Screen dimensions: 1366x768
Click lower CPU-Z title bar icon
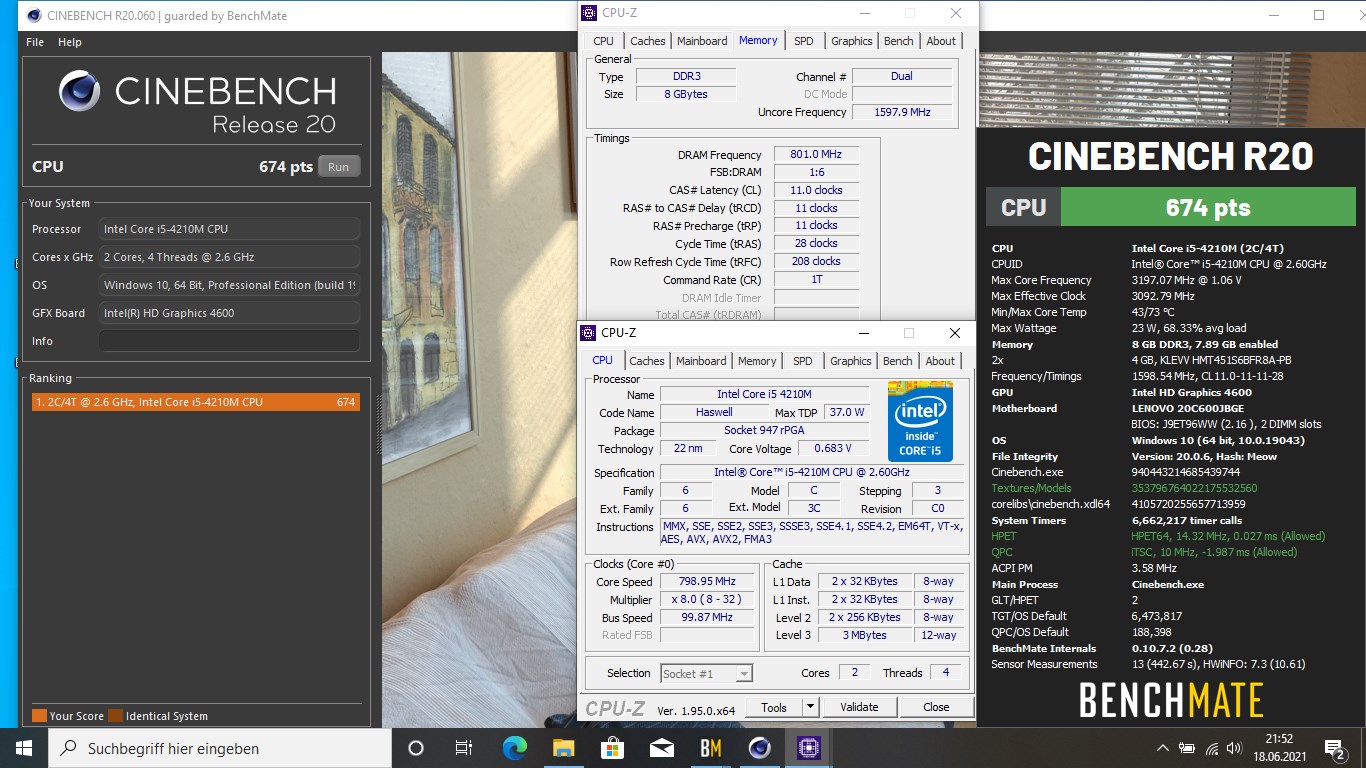[x=588, y=333]
